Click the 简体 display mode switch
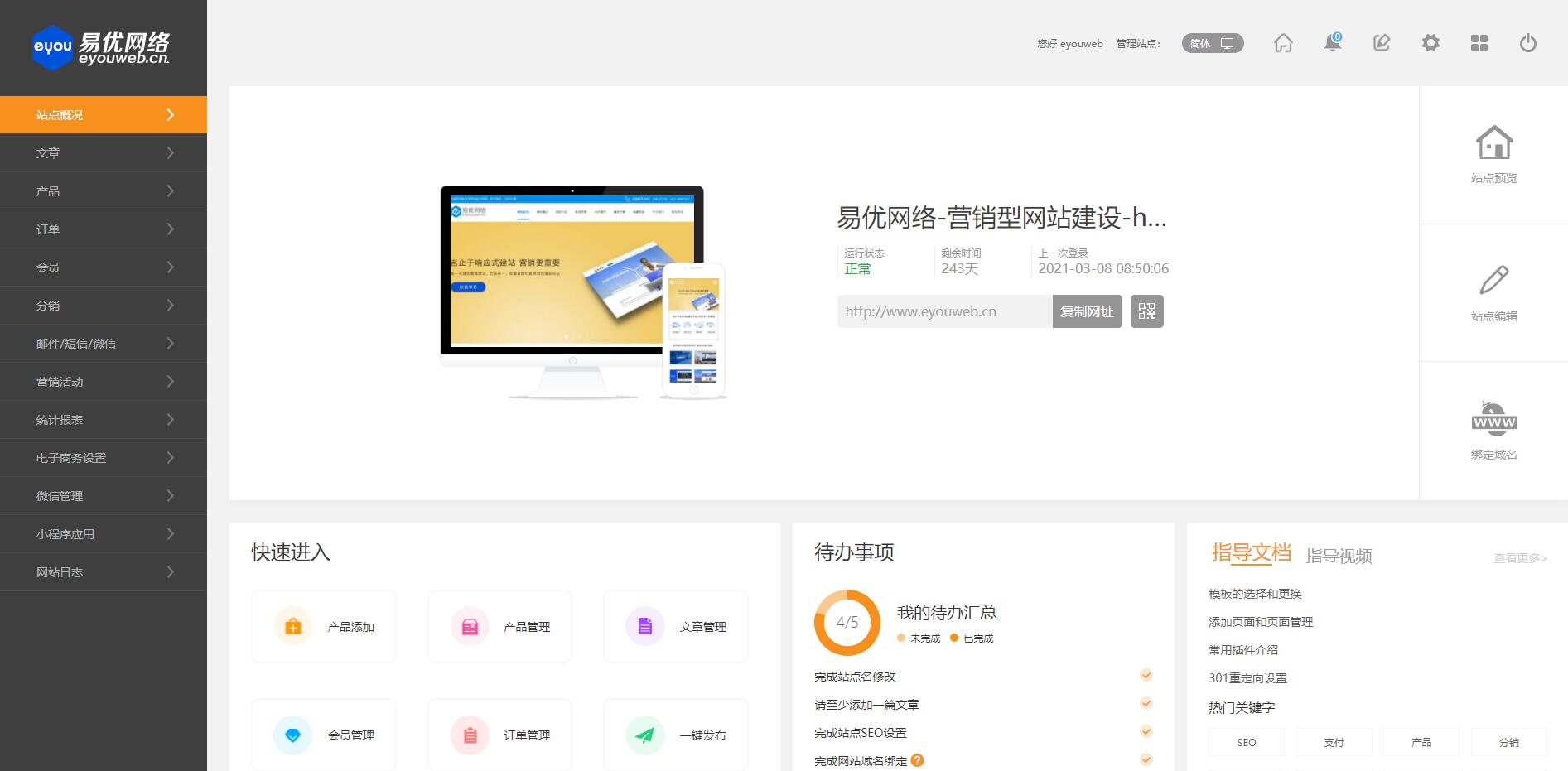1568x771 pixels. pyautogui.click(x=1199, y=43)
